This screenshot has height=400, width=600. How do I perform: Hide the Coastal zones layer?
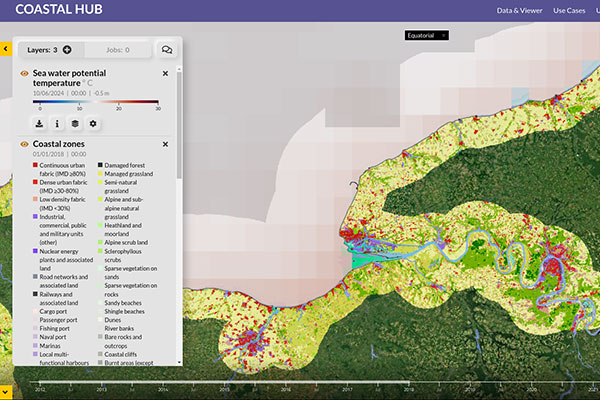pos(24,144)
